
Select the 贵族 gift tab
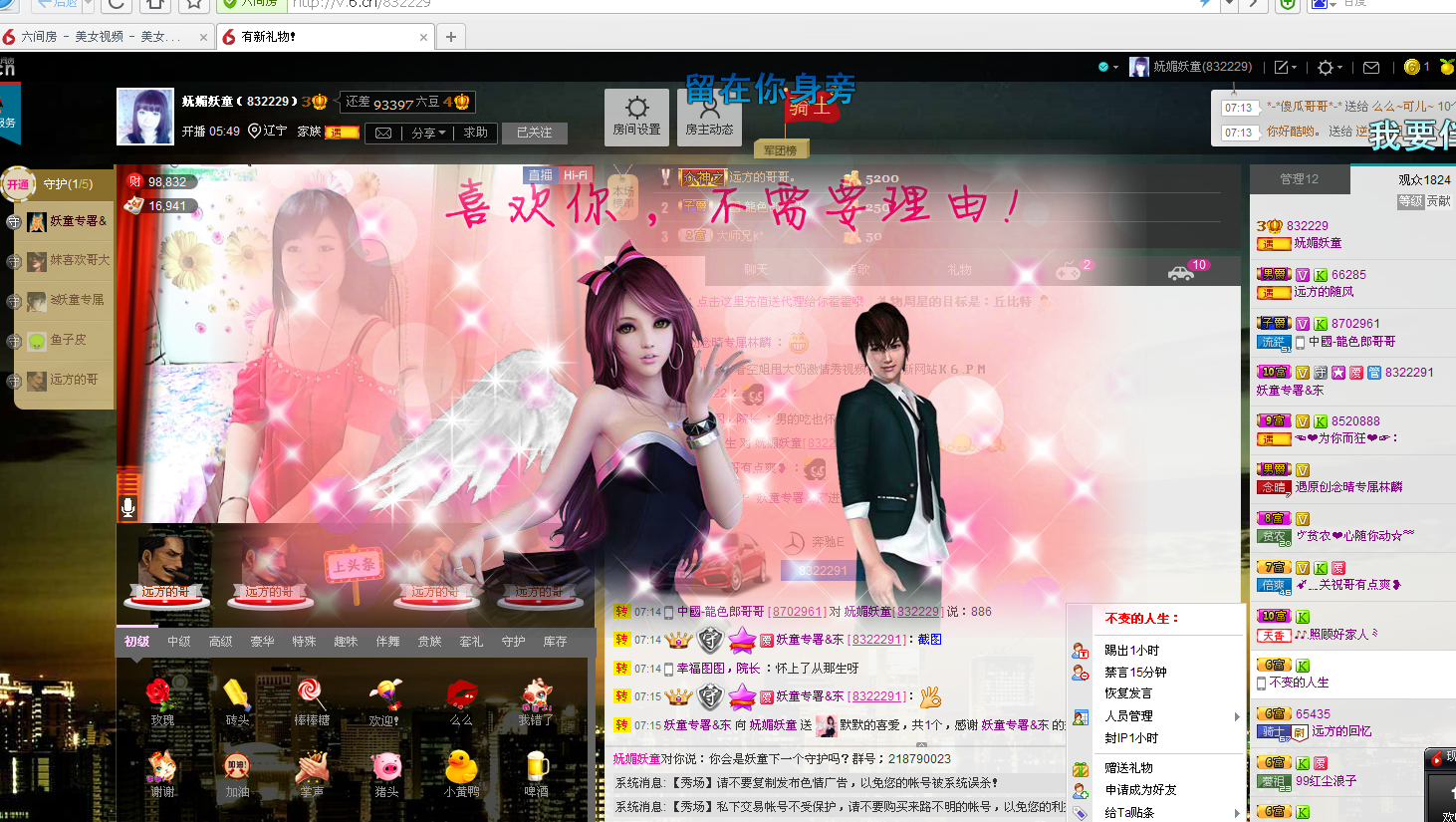(x=429, y=642)
